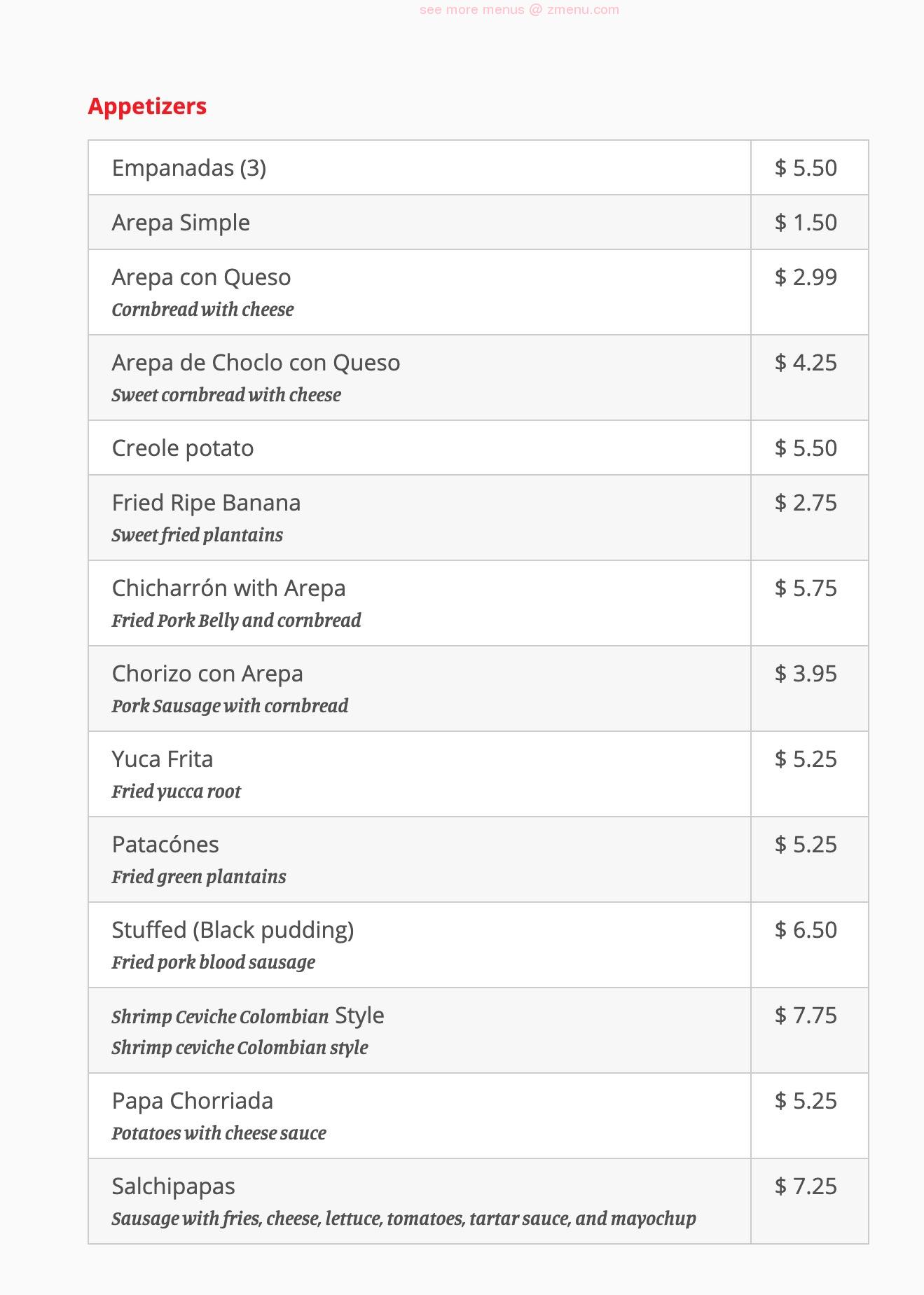
Task: Click the Yuca Frita item name
Action: [x=163, y=759]
